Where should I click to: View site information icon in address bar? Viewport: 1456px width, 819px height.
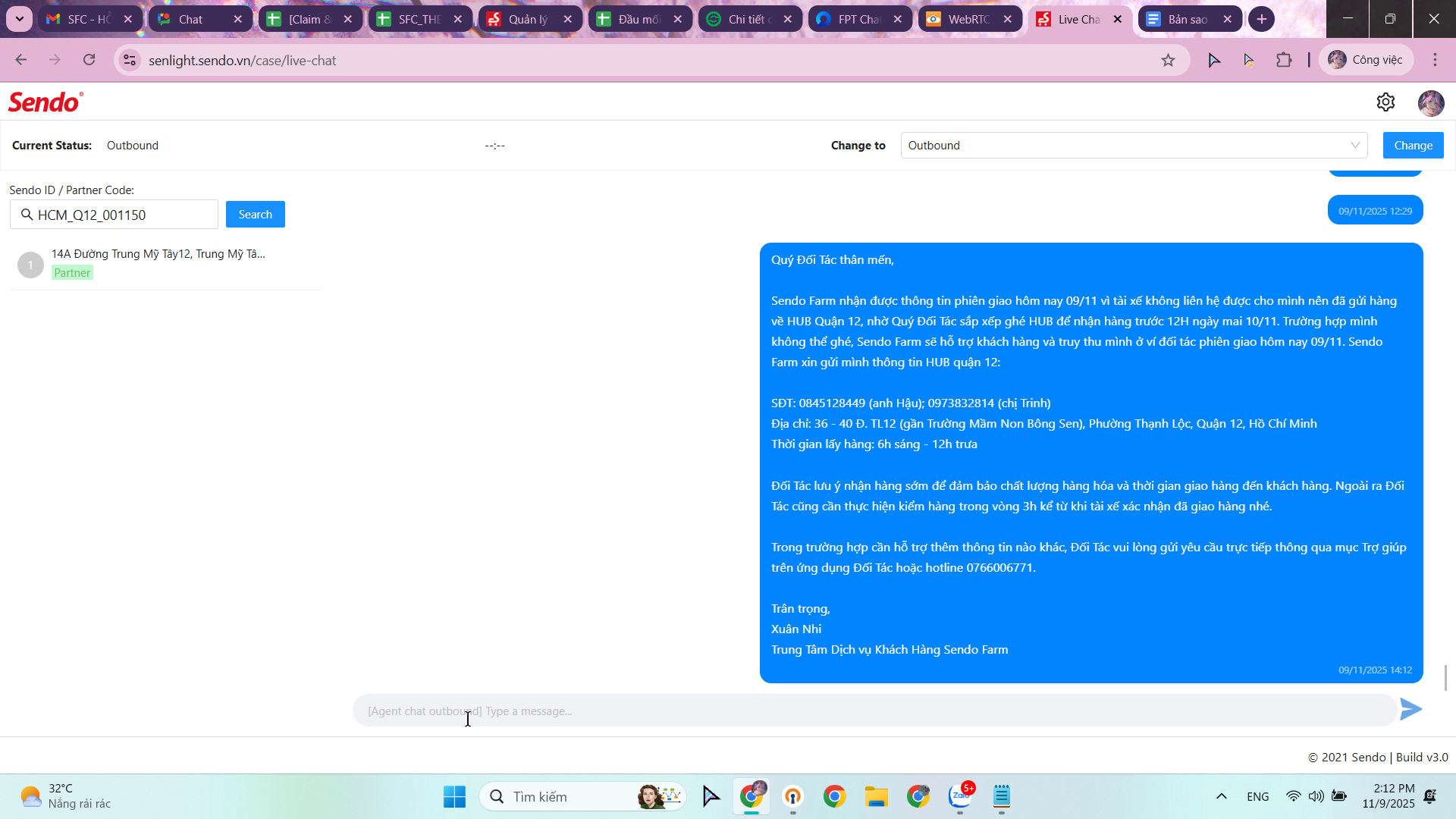(130, 60)
